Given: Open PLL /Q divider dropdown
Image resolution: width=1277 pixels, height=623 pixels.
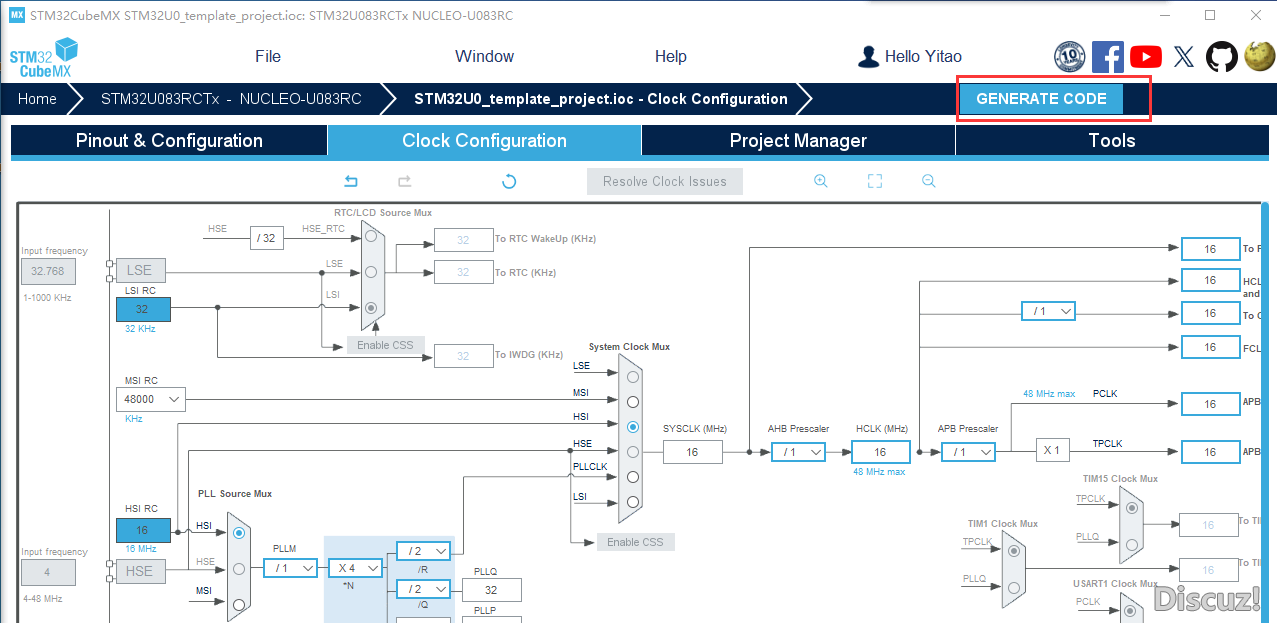Looking at the screenshot, I should tap(424, 589).
